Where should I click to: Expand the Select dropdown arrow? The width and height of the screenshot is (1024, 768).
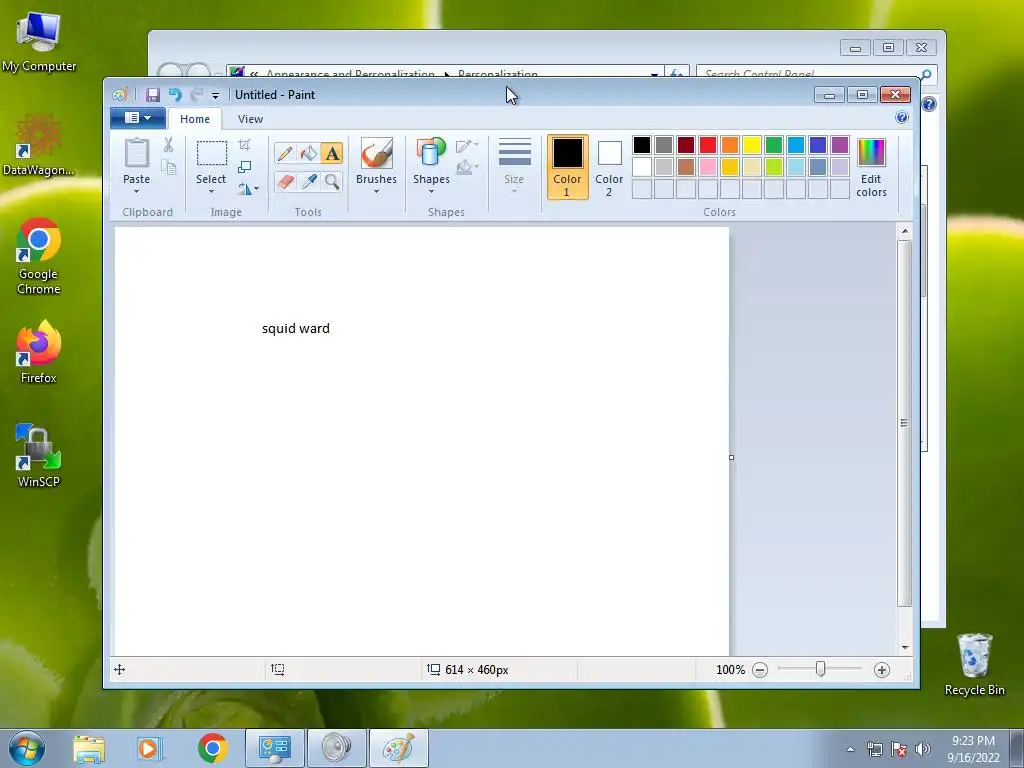[x=211, y=191]
